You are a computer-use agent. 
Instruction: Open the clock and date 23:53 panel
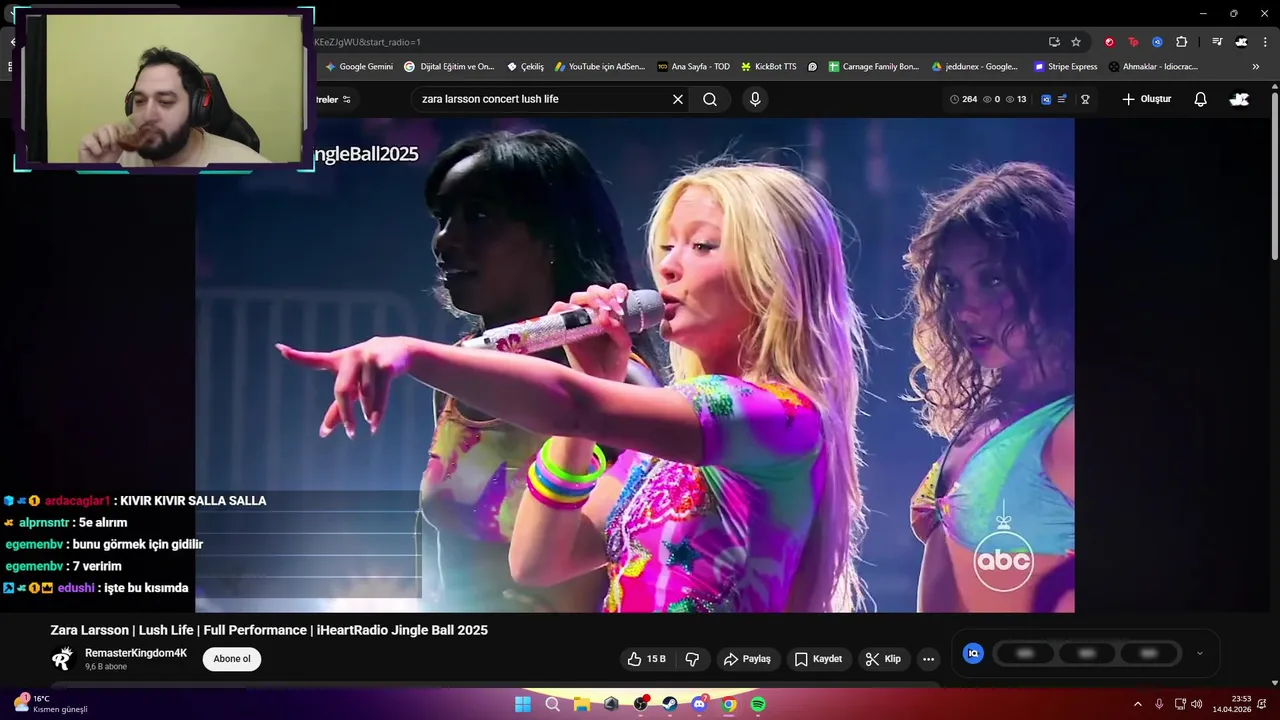(x=1232, y=704)
